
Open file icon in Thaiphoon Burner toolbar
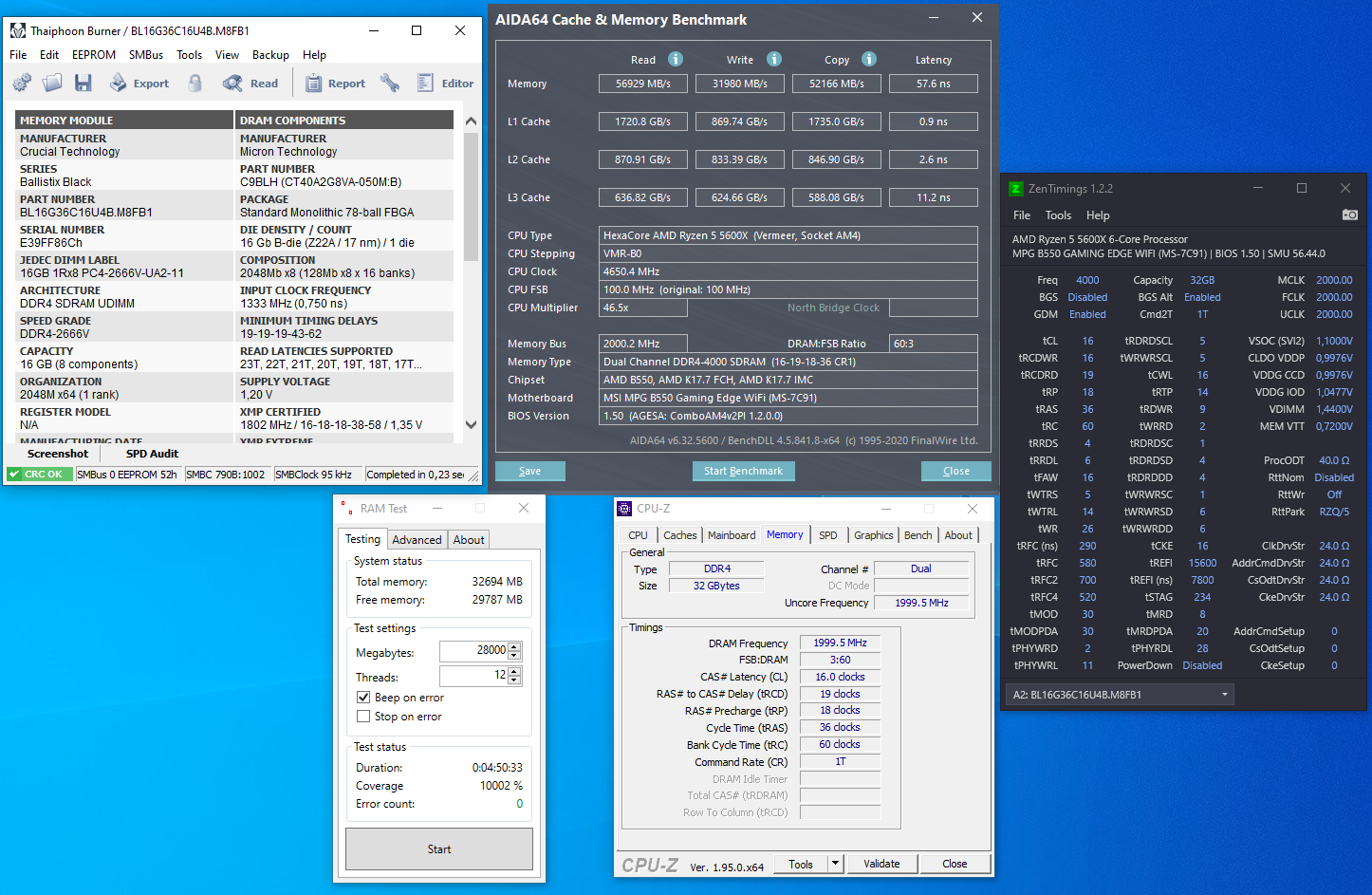52,84
